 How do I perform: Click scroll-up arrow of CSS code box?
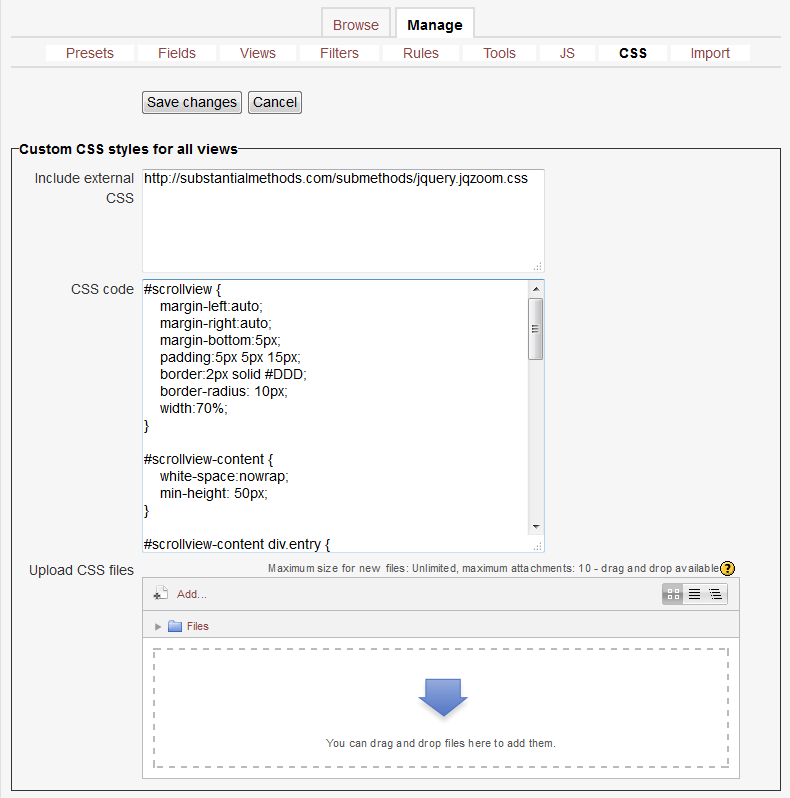[536, 288]
